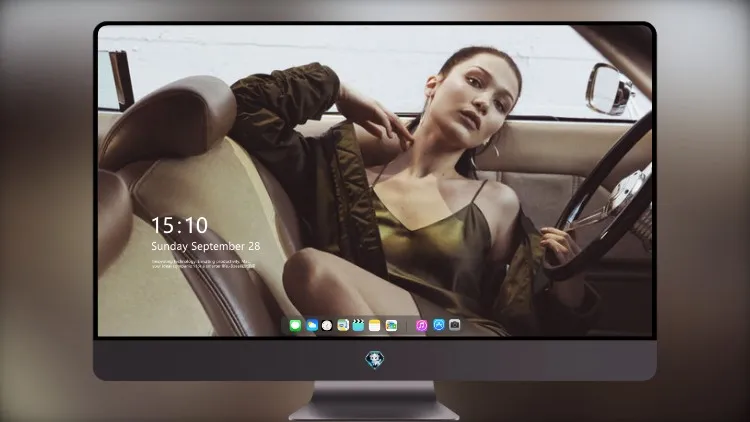Viewport: 750px width, 422px height.
Task: Open the Camera app in dock
Action: point(455,325)
